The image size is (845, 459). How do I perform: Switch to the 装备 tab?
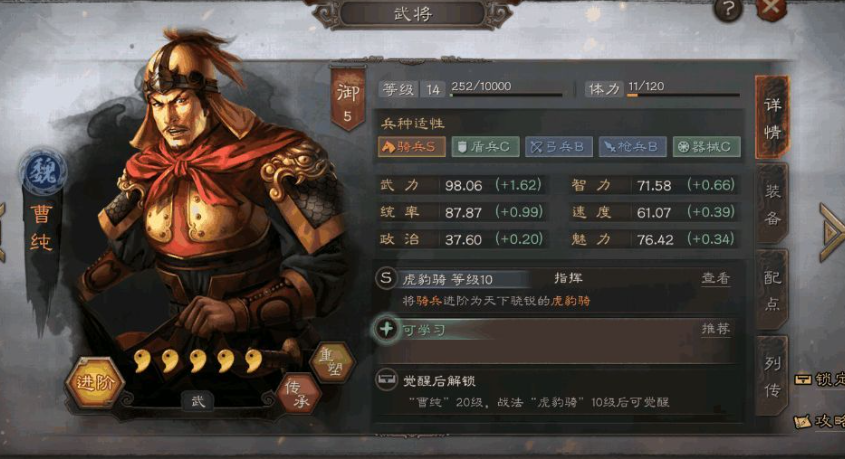pyautogui.click(x=772, y=204)
